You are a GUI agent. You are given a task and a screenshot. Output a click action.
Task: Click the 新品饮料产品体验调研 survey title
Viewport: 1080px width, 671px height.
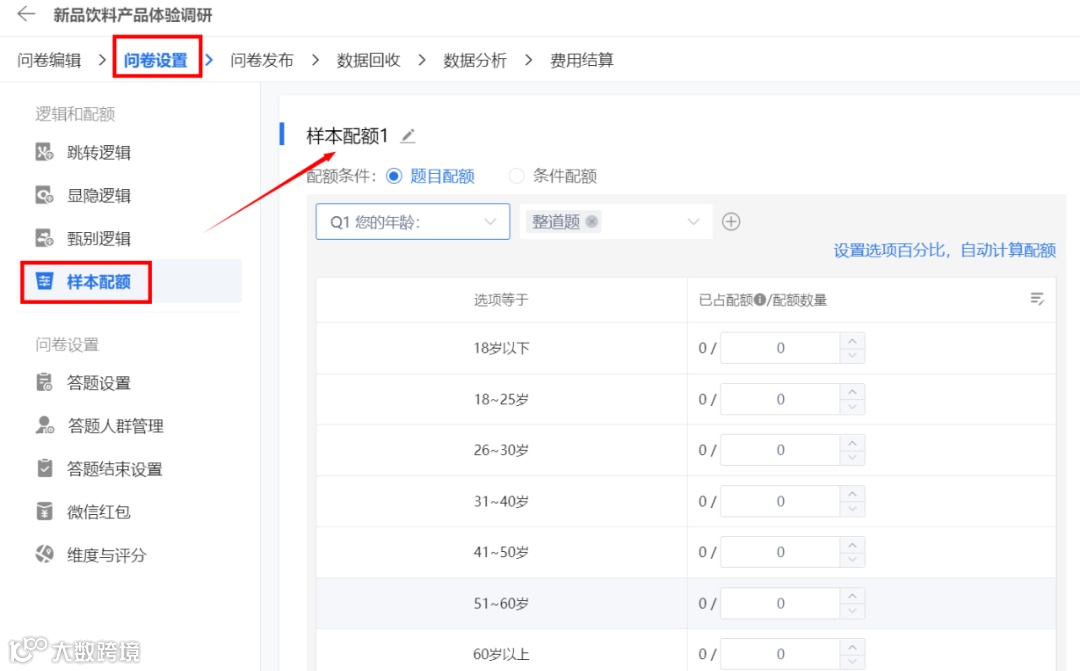pos(133,14)
